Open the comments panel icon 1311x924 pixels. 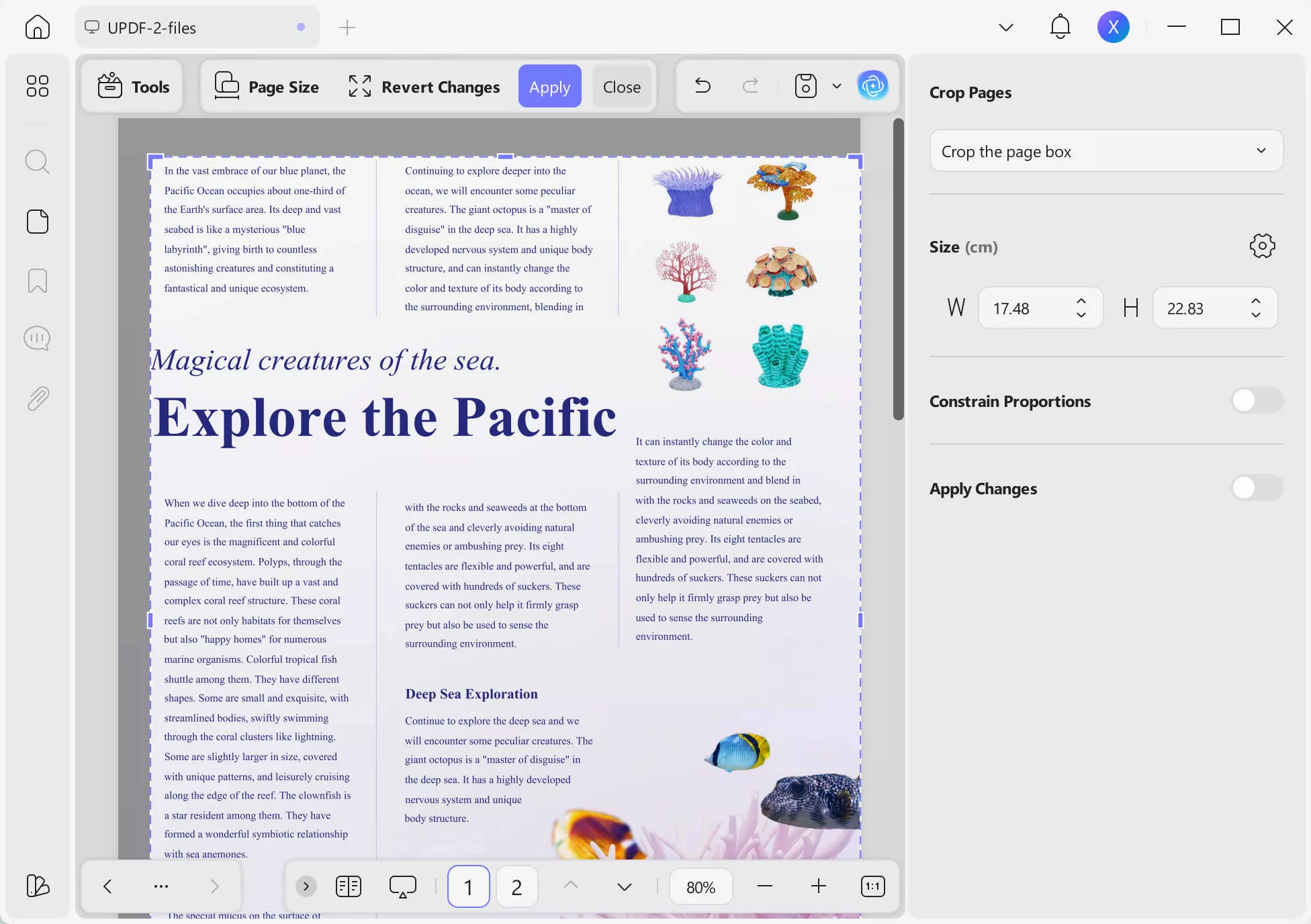click(37, 338)
